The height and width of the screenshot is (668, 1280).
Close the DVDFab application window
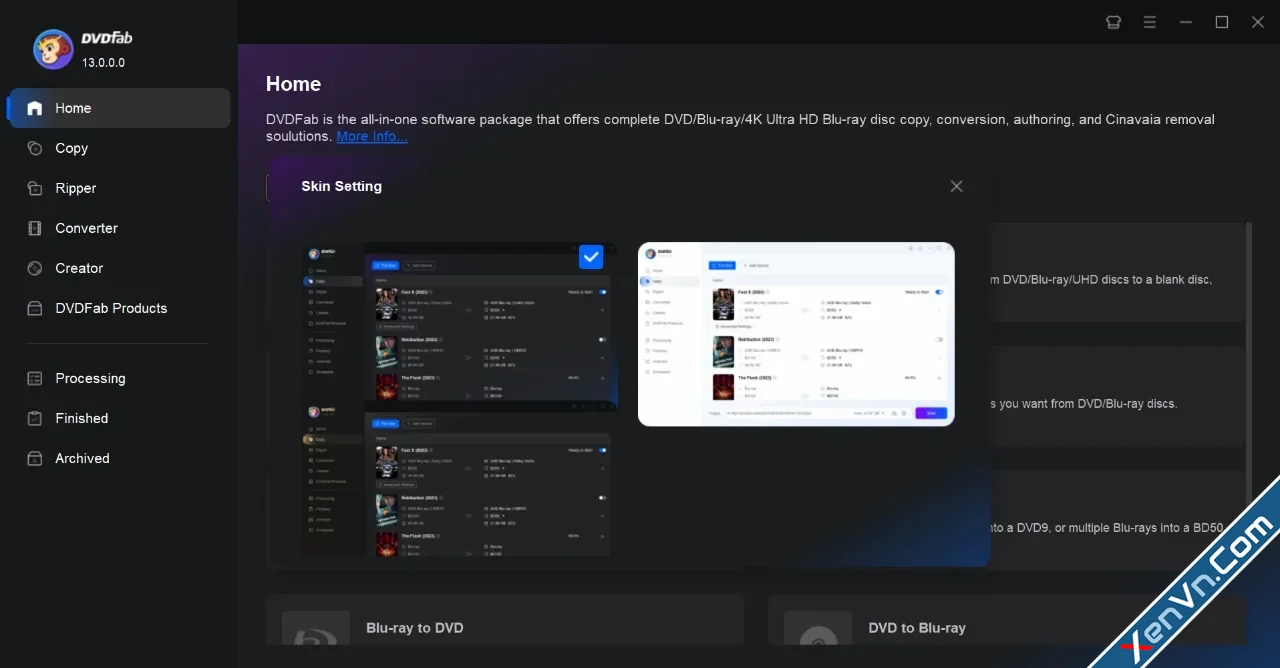coord(1258,22)
